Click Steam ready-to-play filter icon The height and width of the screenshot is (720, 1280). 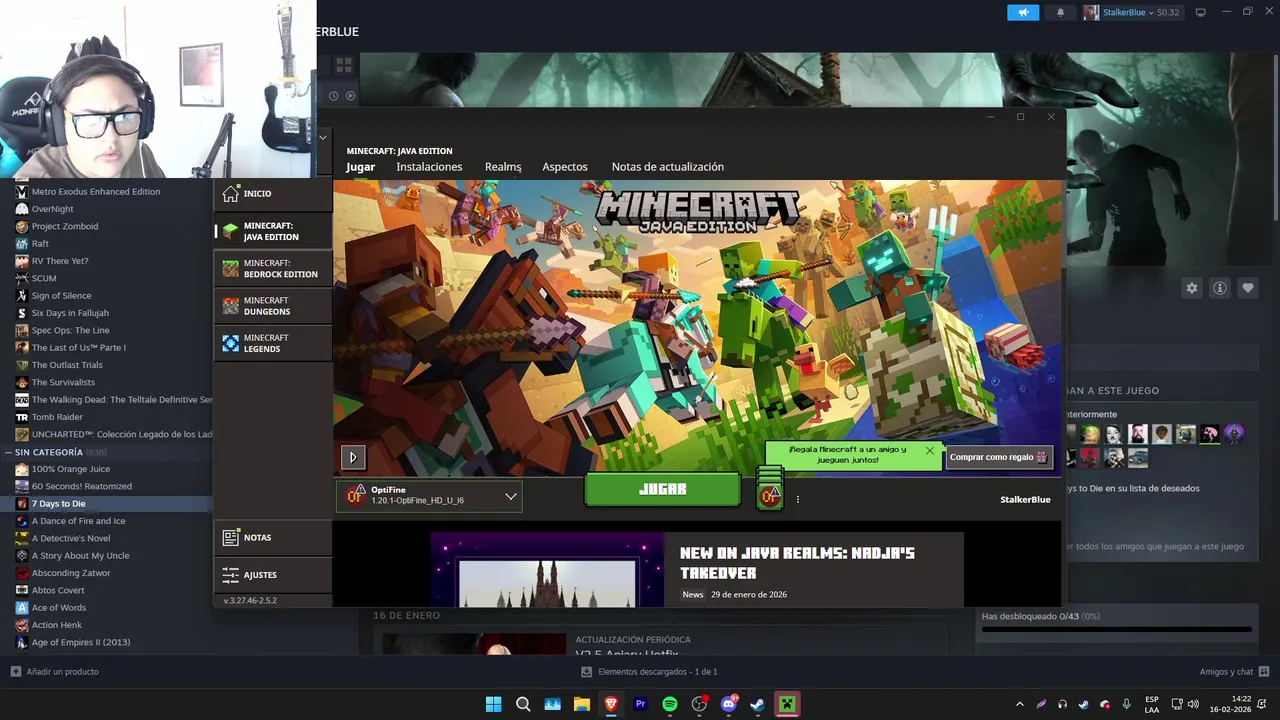point(350,96)
